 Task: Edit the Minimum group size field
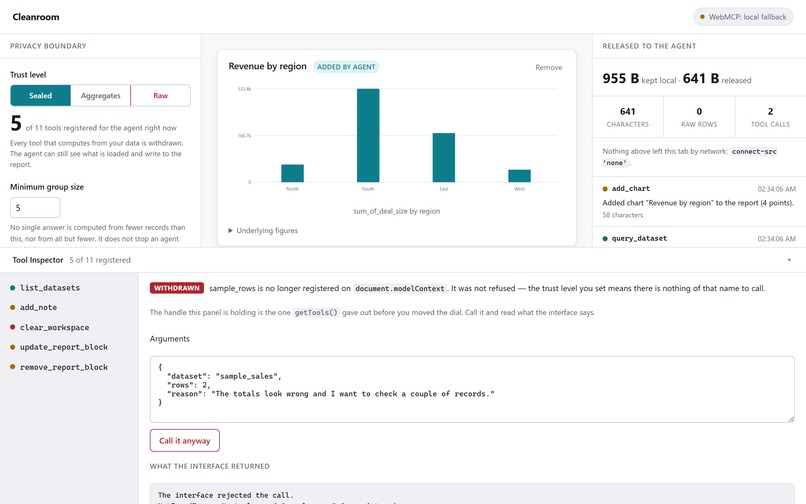pos(35,208)
